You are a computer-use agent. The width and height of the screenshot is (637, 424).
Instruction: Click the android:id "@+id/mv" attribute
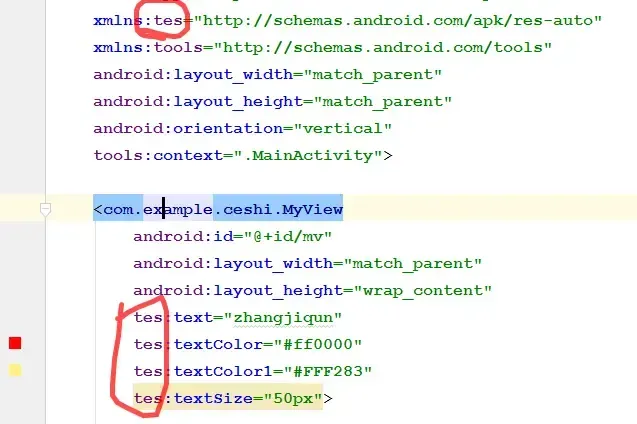pos(233,236)
